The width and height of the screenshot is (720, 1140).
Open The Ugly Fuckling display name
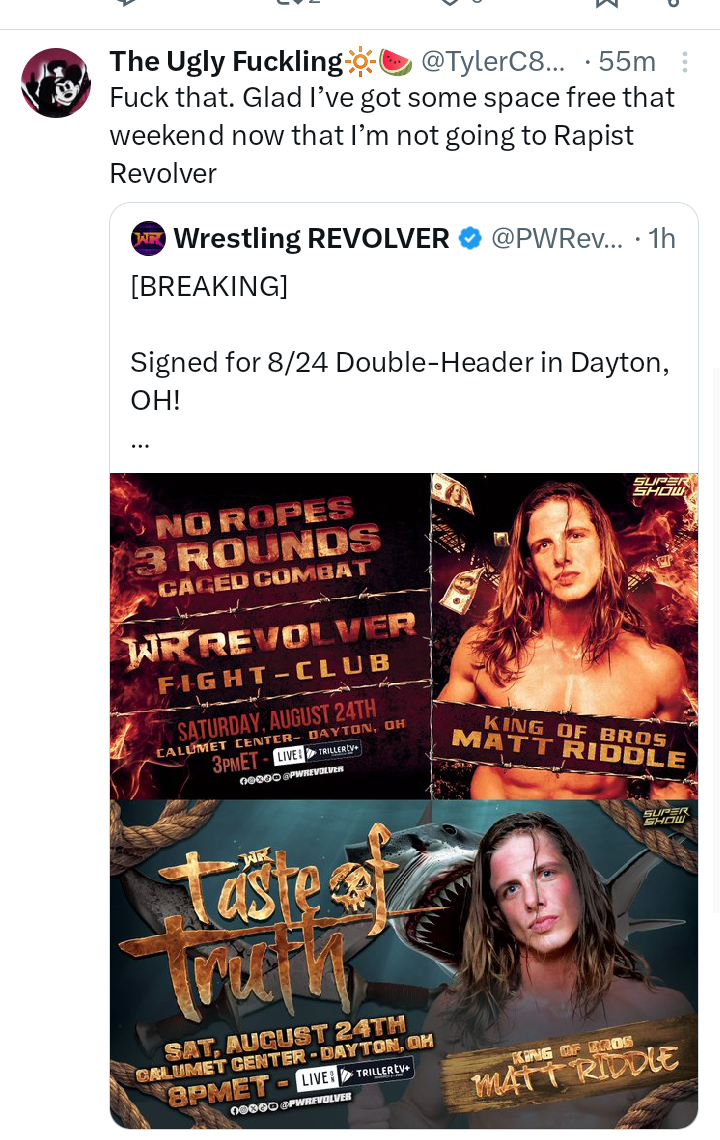coord(226,63)
